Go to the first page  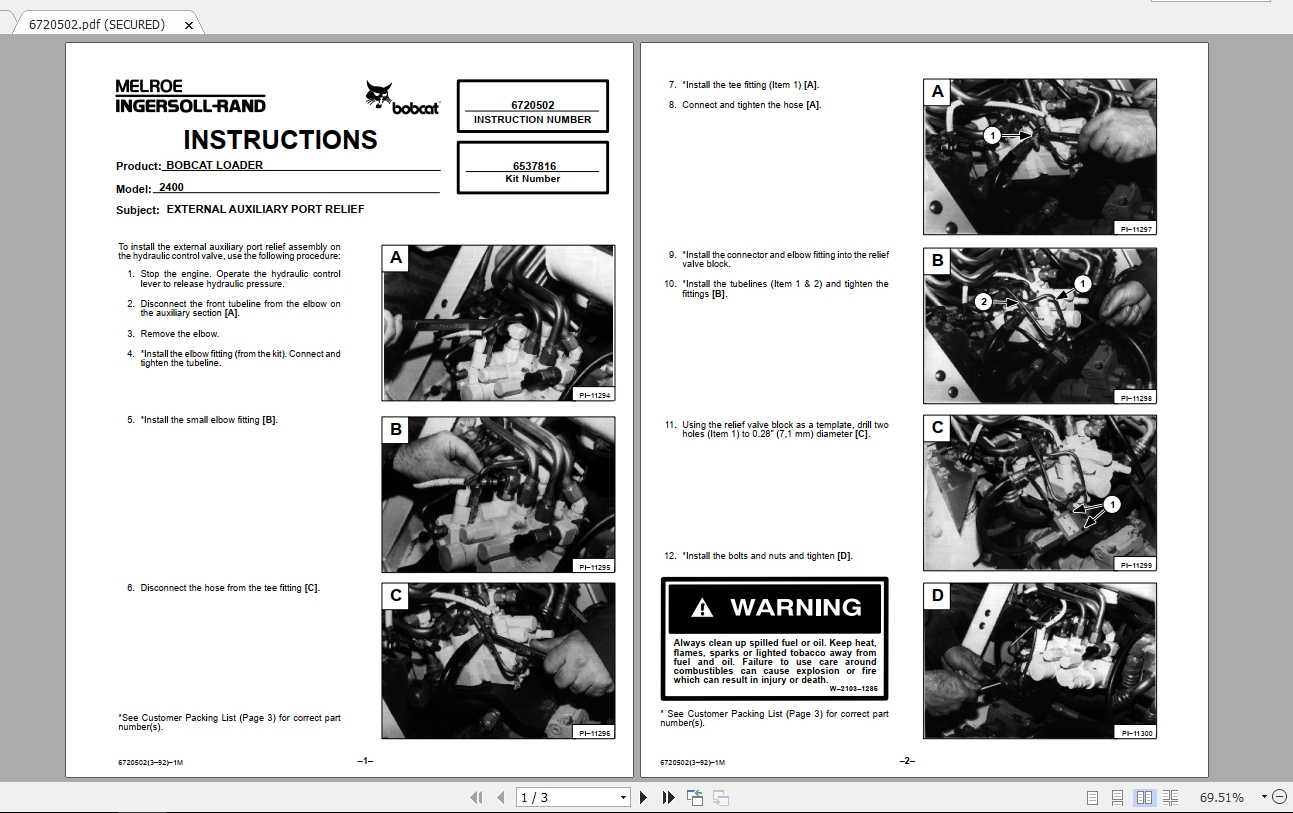point(478,797)
